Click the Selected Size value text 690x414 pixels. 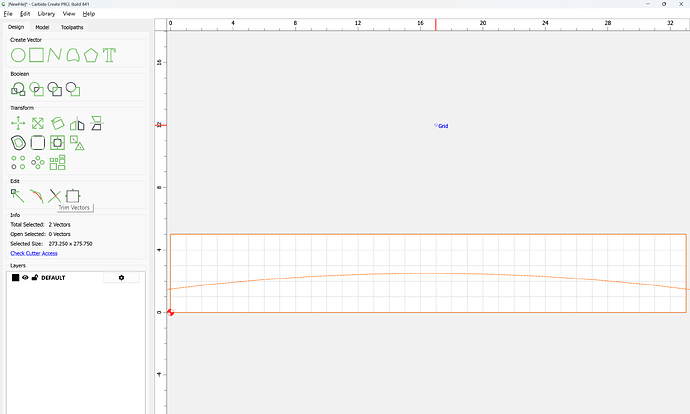(x=70, y=243)
